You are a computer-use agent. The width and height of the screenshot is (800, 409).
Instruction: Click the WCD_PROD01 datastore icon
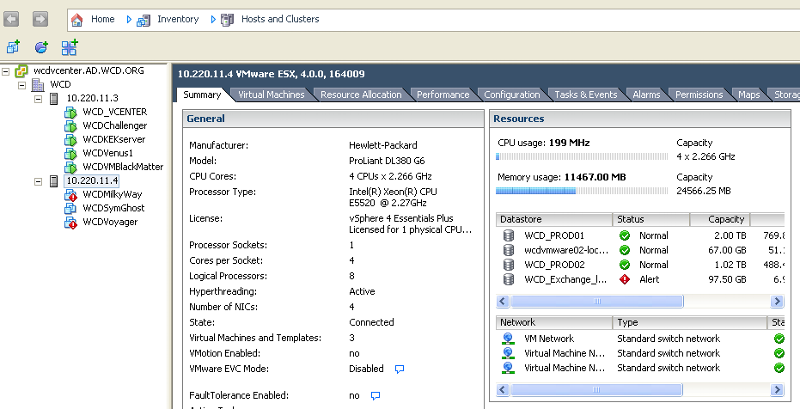(x=508, y=236)
